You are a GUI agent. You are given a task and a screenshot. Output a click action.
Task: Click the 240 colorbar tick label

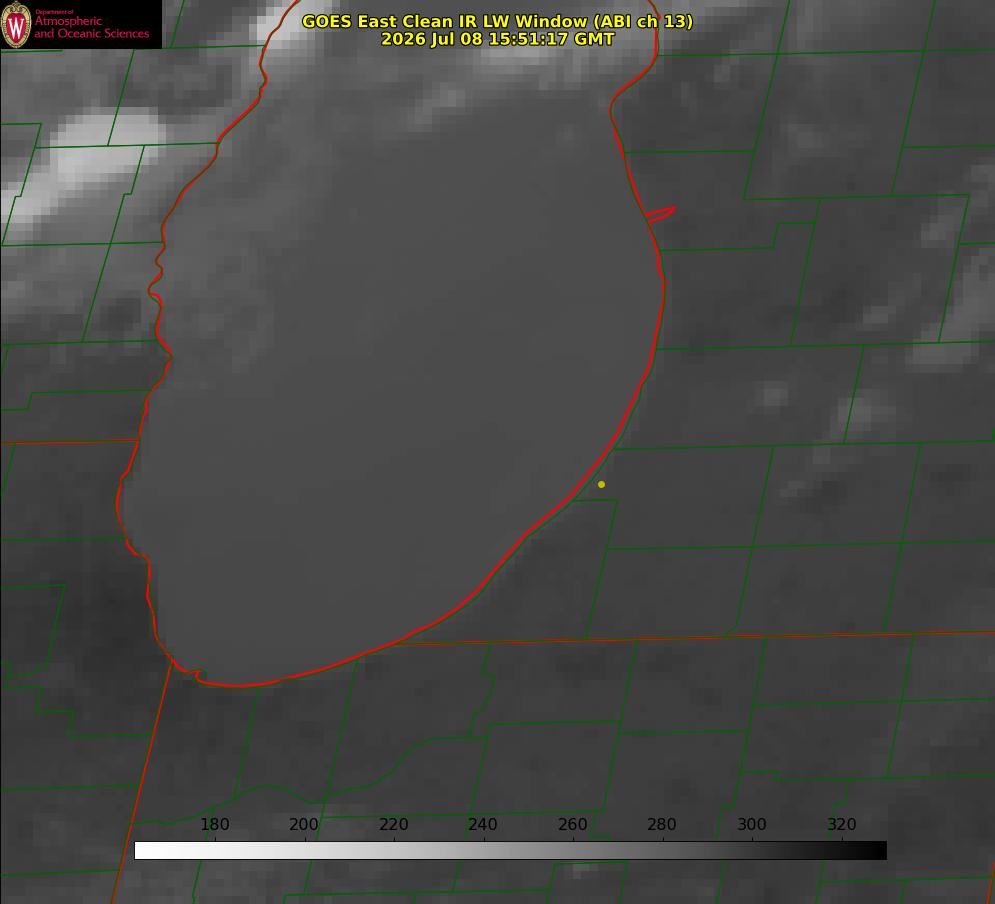(x=483, y=824)
